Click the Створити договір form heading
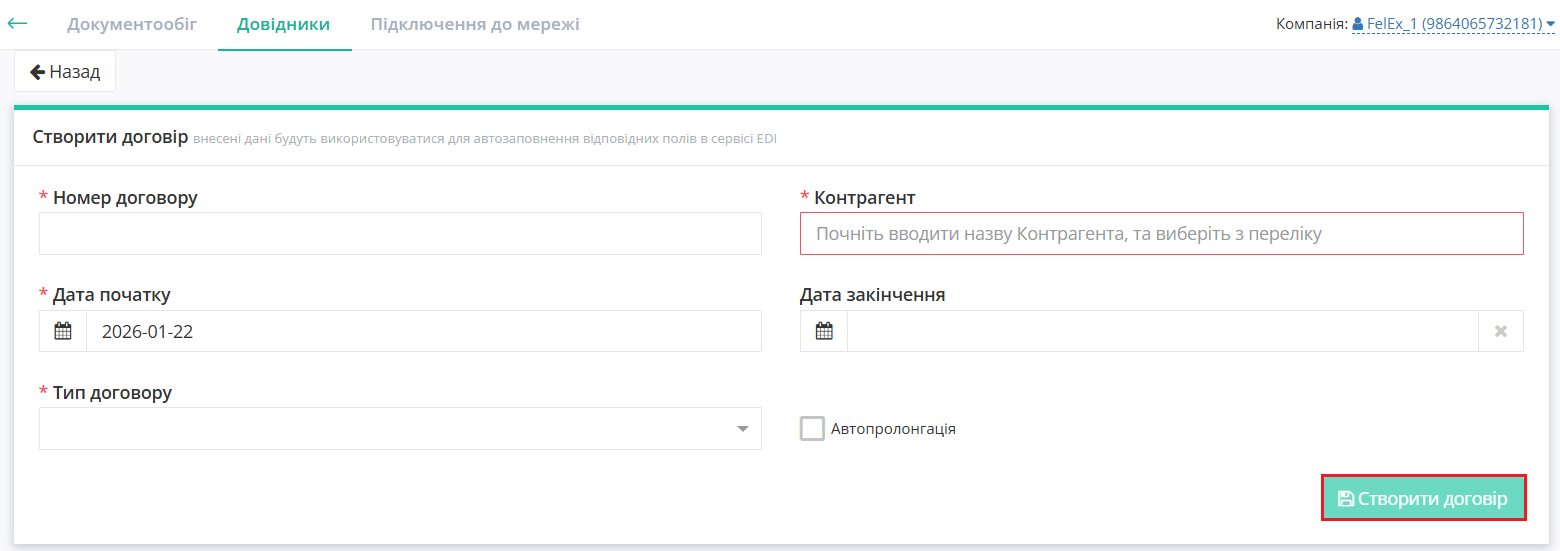The height and width of the screenshot is (551, 1560). point(110,137)
